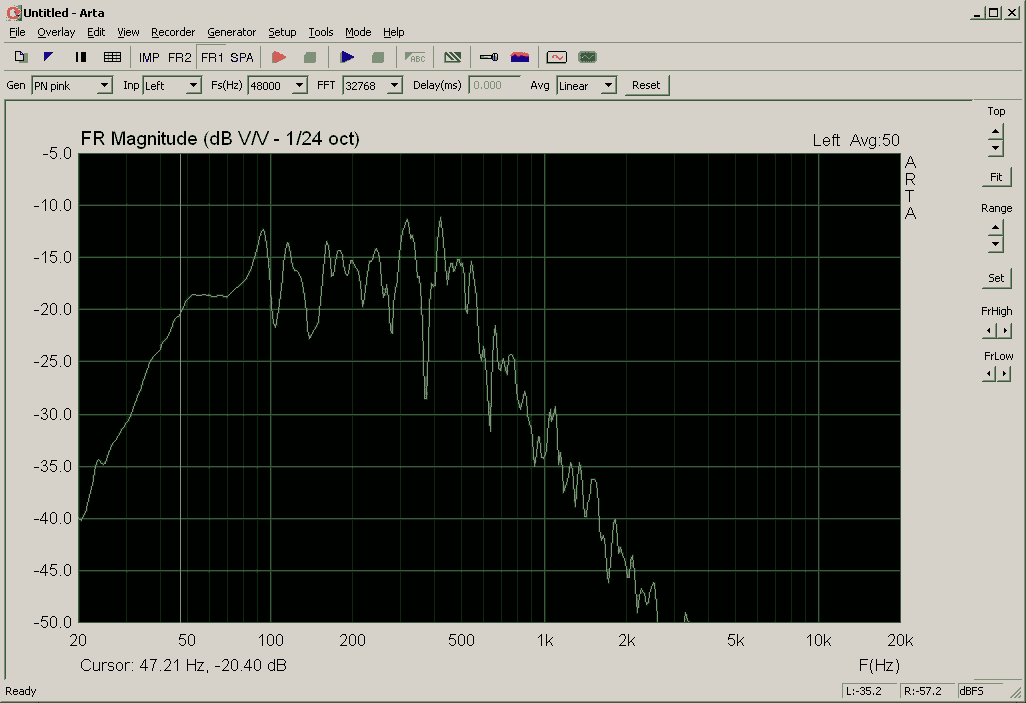Open the Avg type dropdown Linear
The height and width of the screenshot is (703, 1026).
(586, 86)
